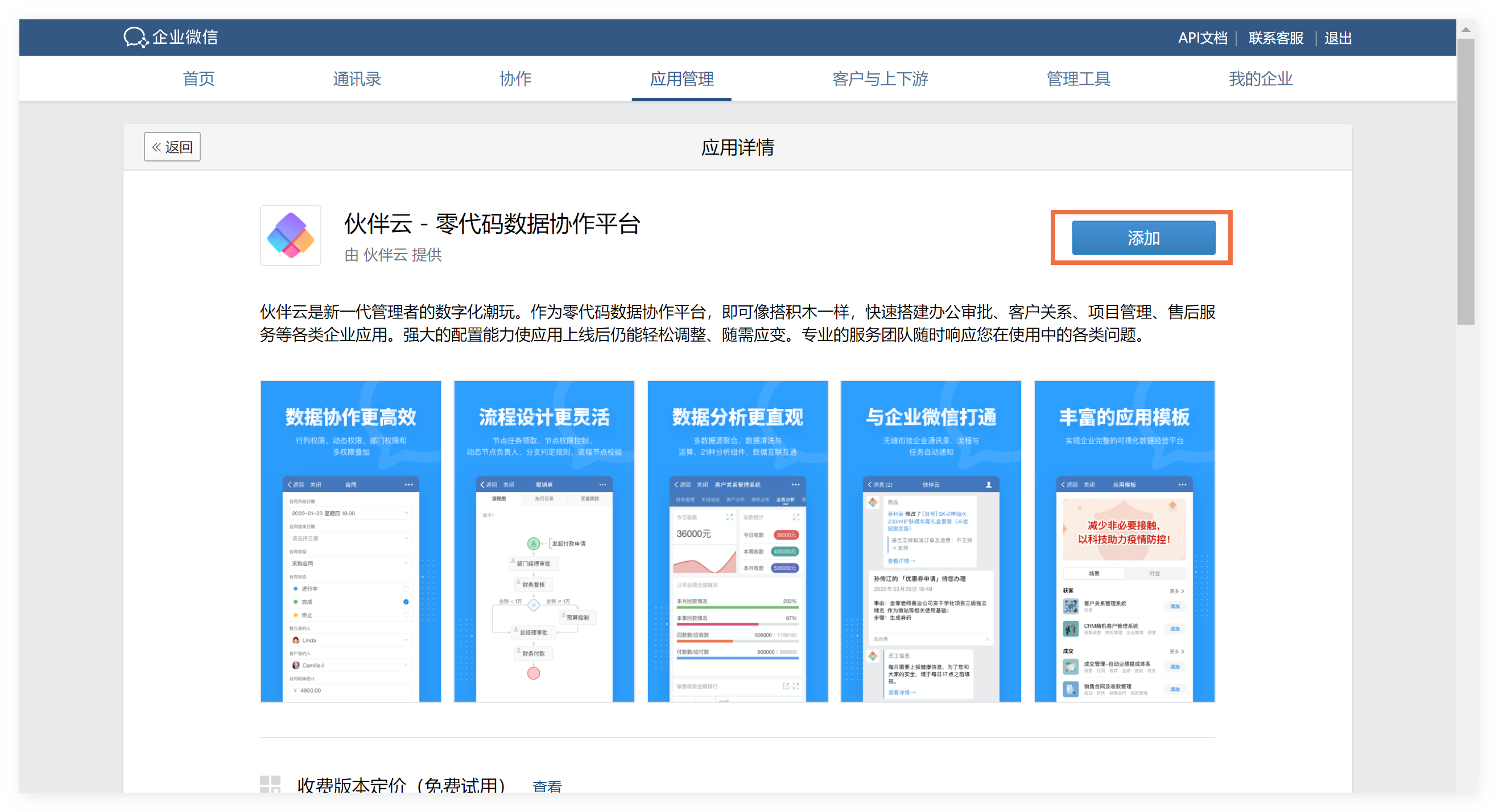Open the 数据分析更直观 screenshot
1495x812 pixels.
pyautogui.click(x=737, y=541)
